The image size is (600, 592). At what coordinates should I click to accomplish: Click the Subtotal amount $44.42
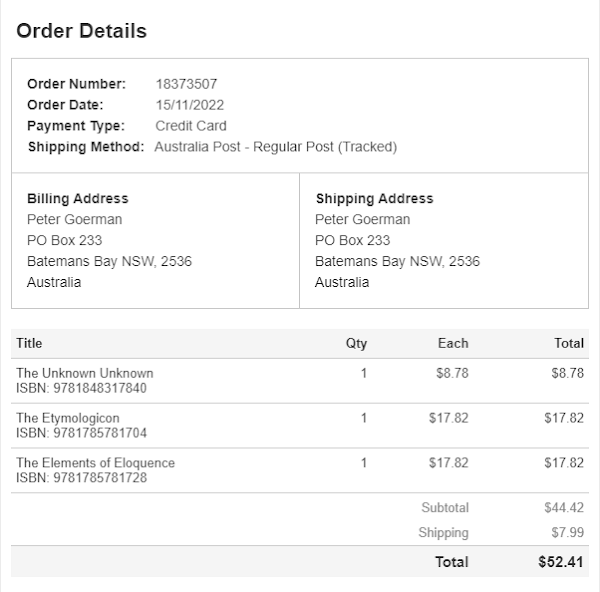click(x=563, y=508)
